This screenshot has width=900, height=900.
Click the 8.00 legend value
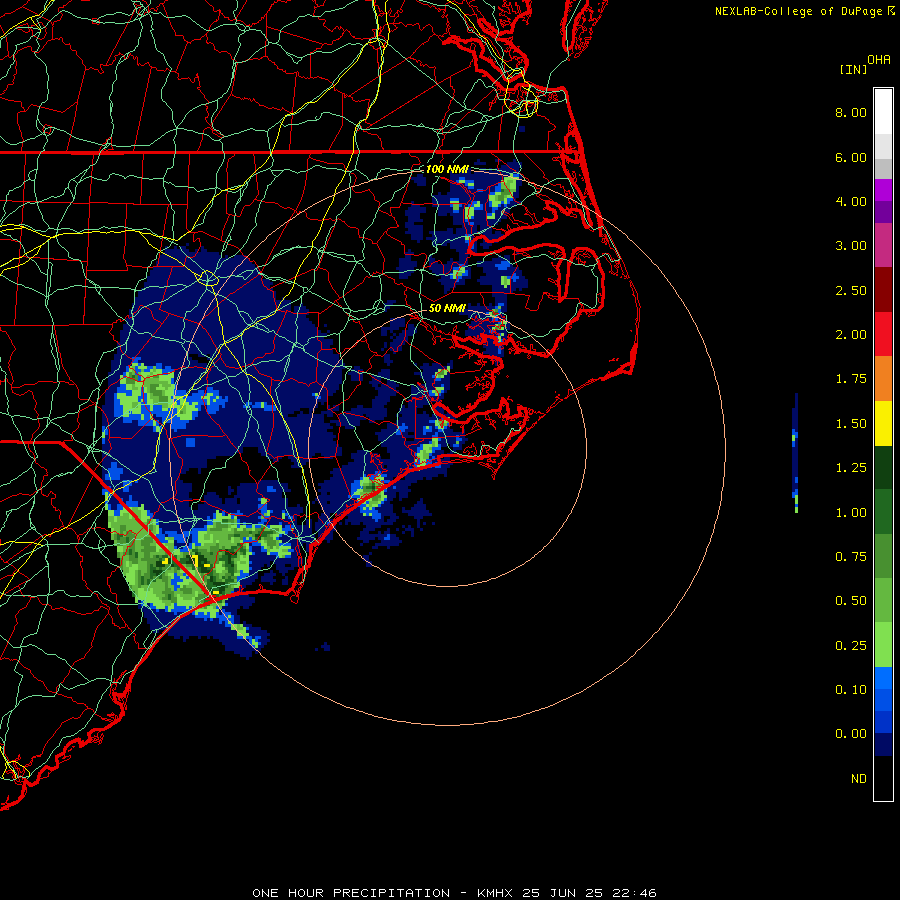click(851, 112)
